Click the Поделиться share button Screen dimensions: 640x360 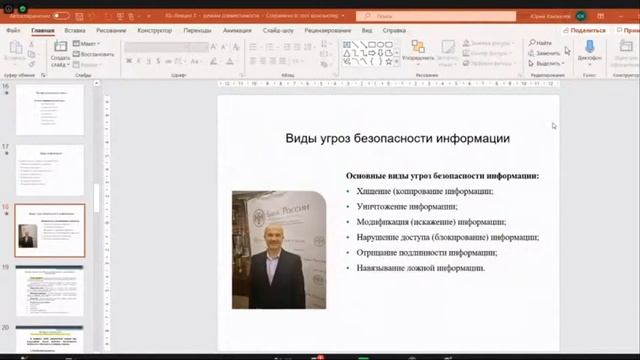[x=584, y=31]
